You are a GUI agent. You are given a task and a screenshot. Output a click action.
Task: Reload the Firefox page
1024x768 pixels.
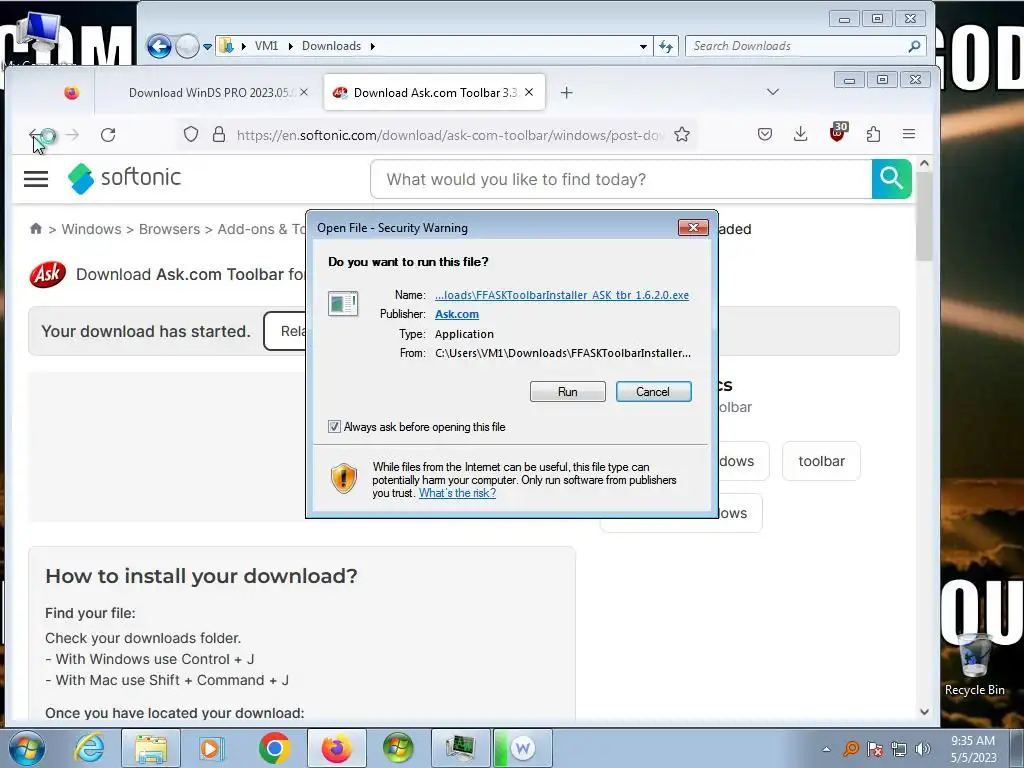(108, 135)
